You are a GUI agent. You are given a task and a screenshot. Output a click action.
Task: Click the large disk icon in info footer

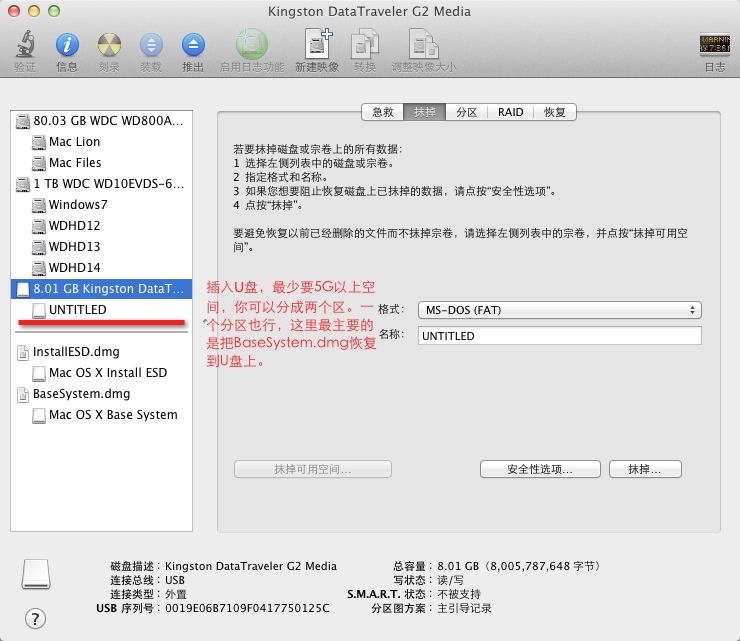point(36,574)
